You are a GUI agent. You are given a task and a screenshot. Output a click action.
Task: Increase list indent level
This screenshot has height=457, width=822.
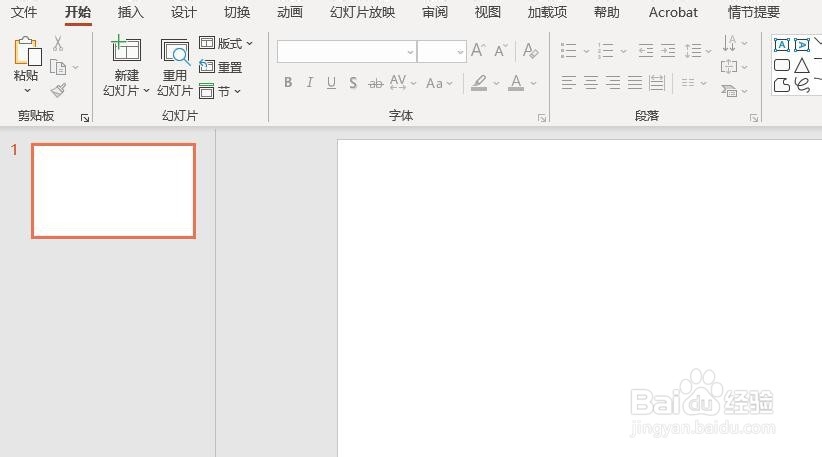coord(668,51)
